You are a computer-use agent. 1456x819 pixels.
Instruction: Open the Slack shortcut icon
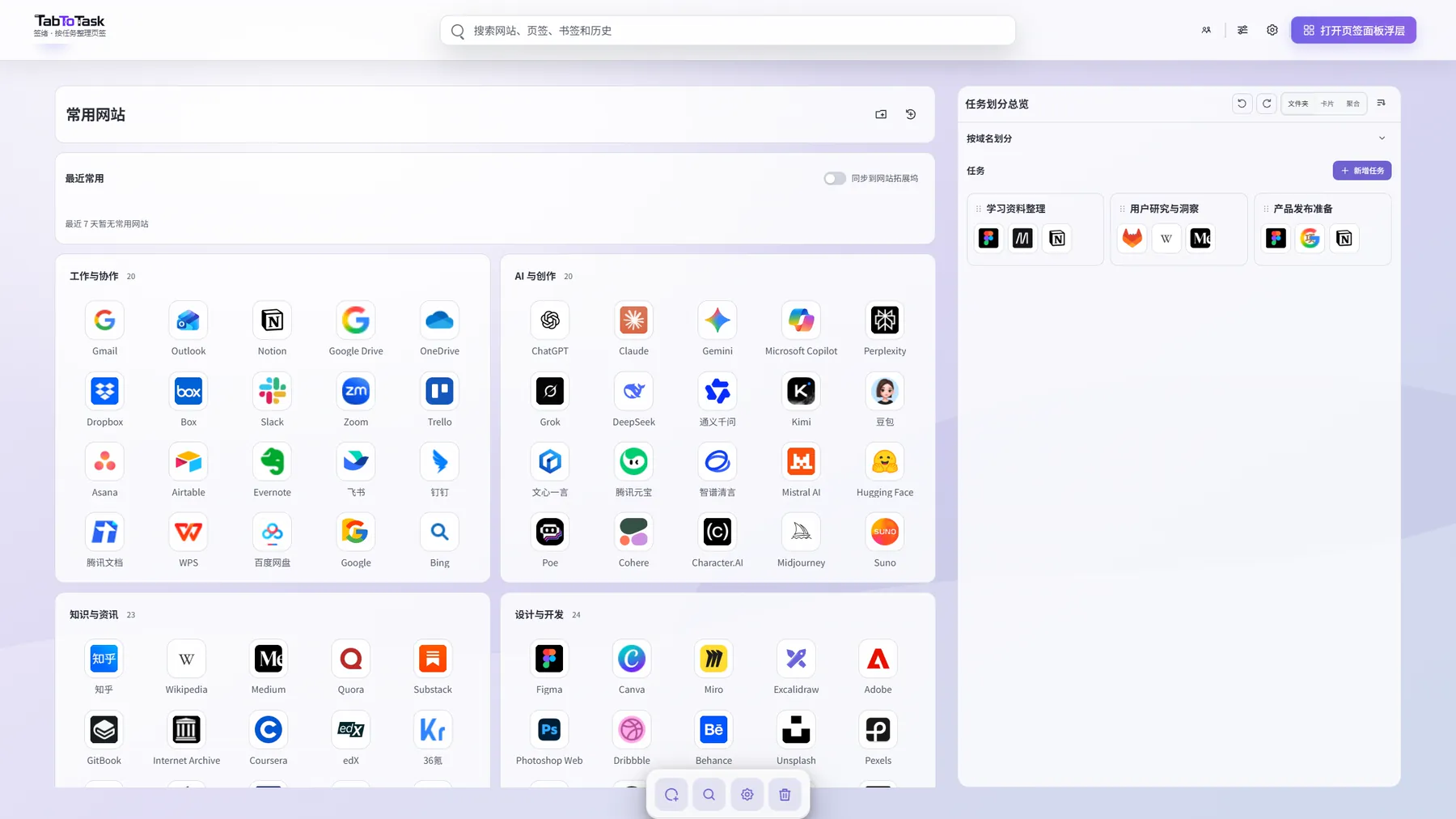point(273,392)
